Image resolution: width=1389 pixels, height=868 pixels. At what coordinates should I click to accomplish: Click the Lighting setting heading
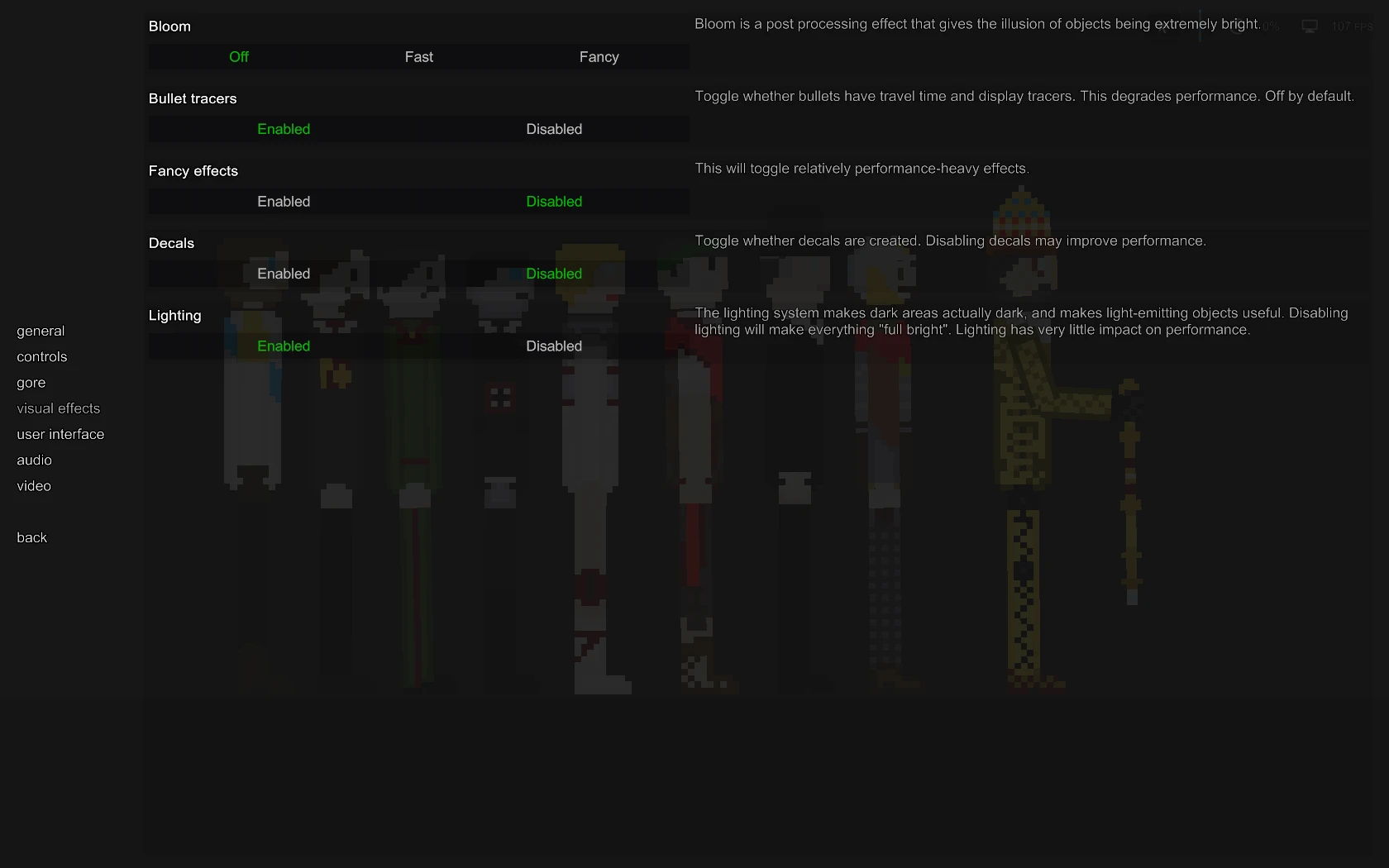click(x=175, y=316)
